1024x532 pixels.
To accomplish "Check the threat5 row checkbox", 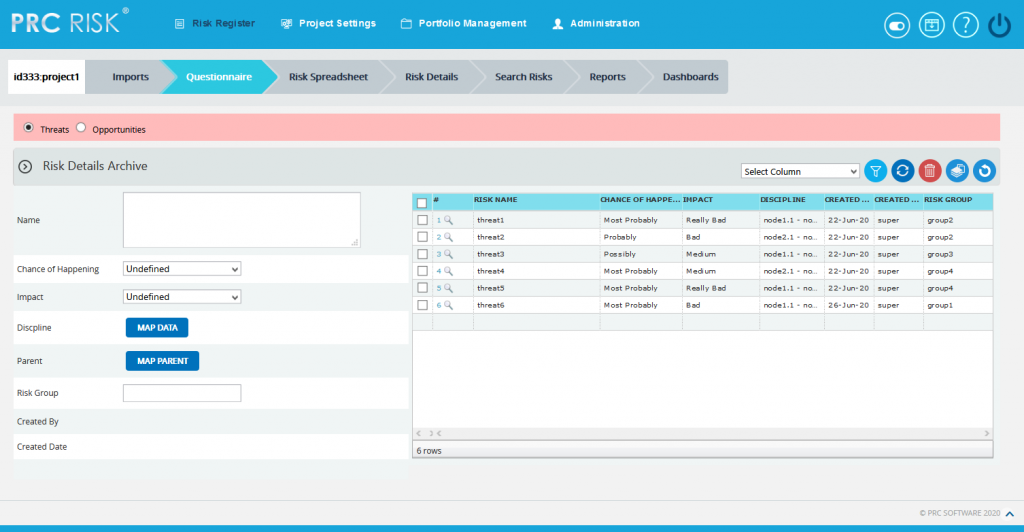I will click(423, 288).
